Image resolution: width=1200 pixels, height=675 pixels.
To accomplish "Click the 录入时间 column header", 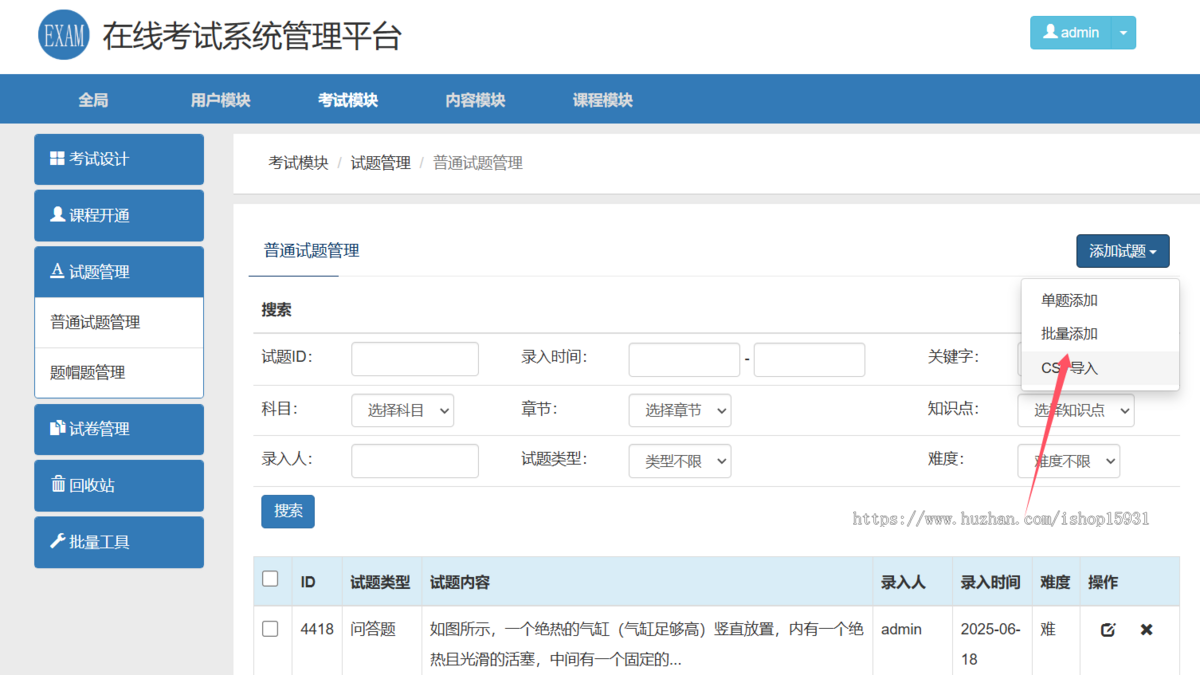I will (x=990, y=582).
